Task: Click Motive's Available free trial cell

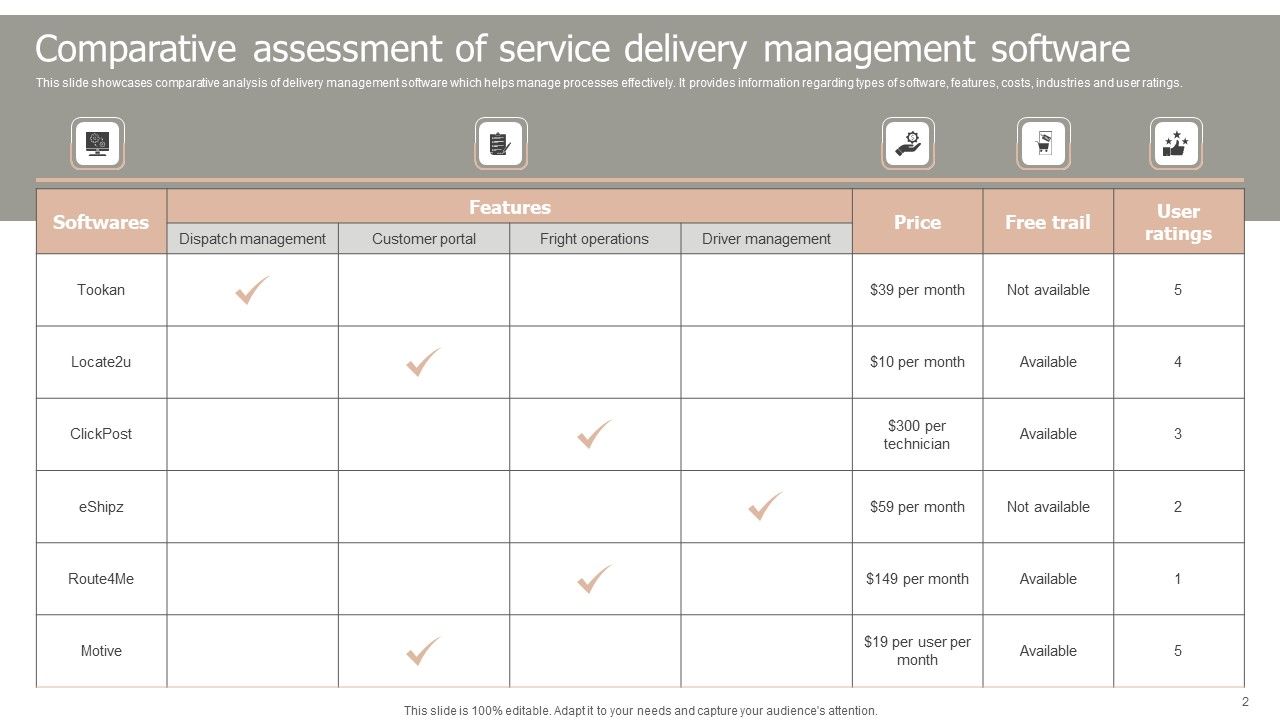Action: point(1048,651)
